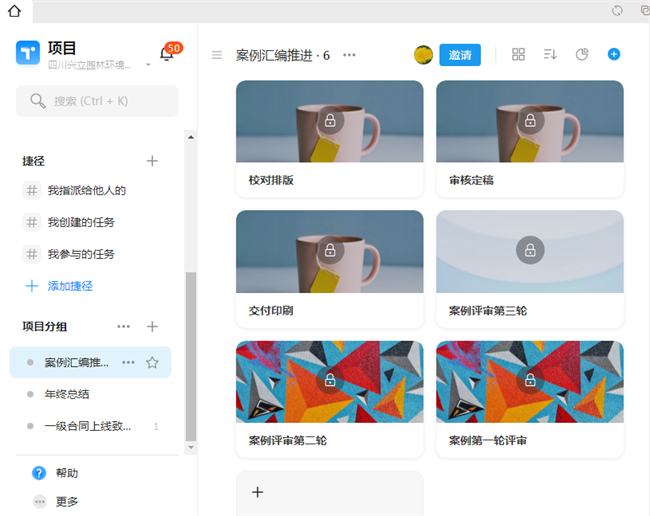Select the 年终总结 project group
Screen dimensions: 650x516
coord(67,394)
